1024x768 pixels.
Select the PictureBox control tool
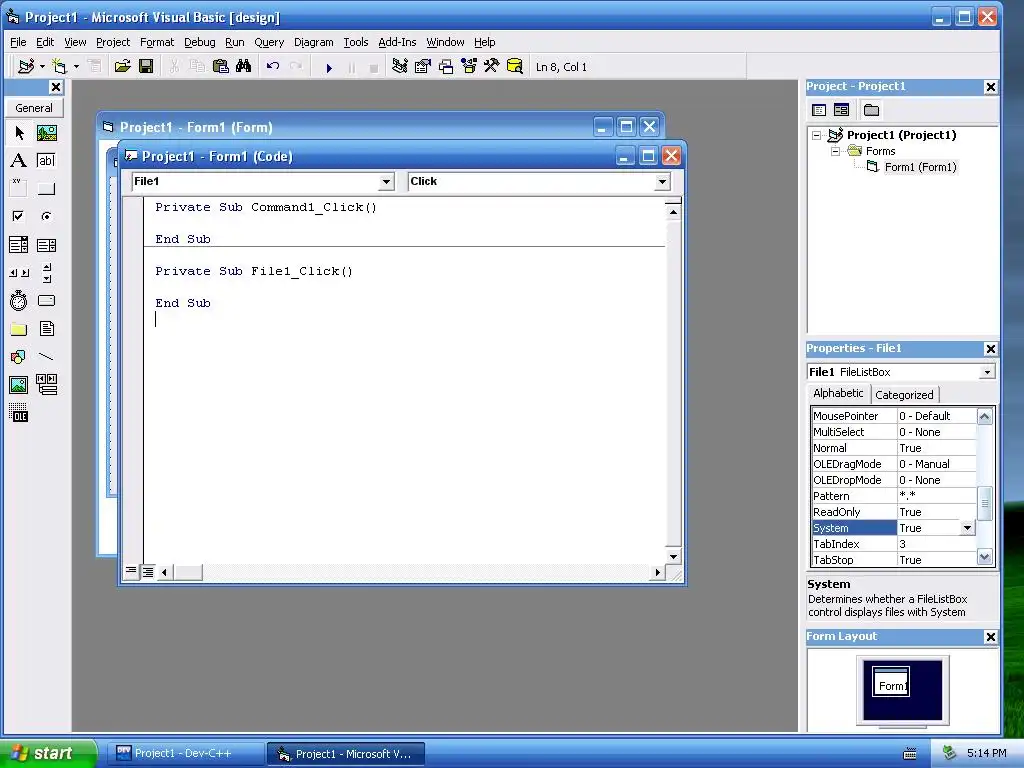click(46, 133)
